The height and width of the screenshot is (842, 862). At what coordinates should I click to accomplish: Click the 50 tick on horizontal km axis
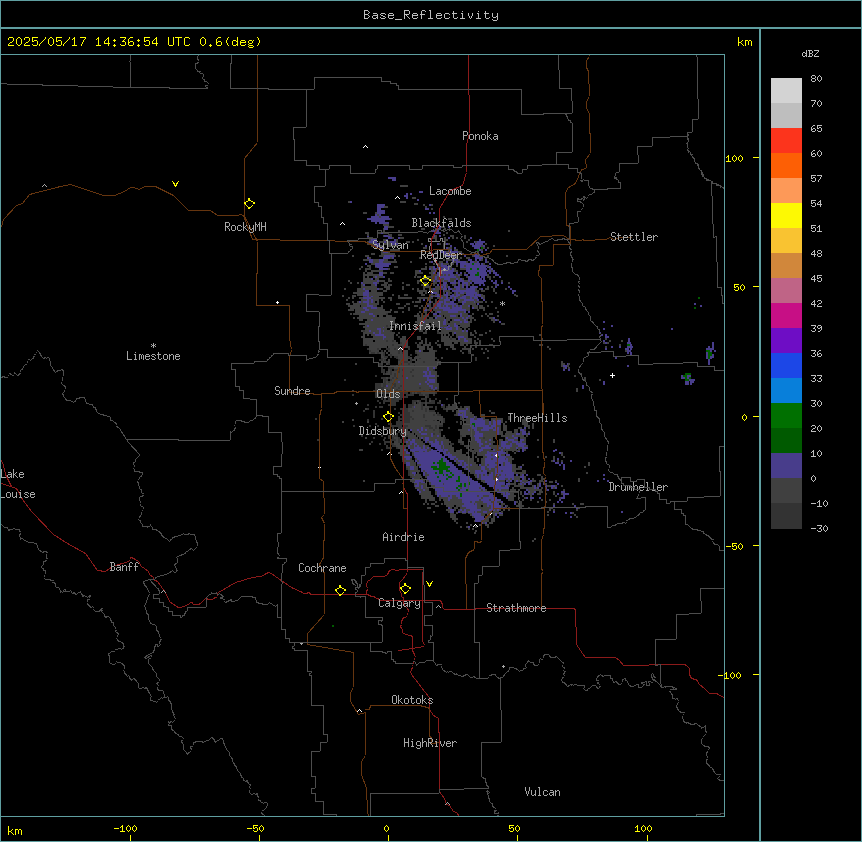[514, 828]
